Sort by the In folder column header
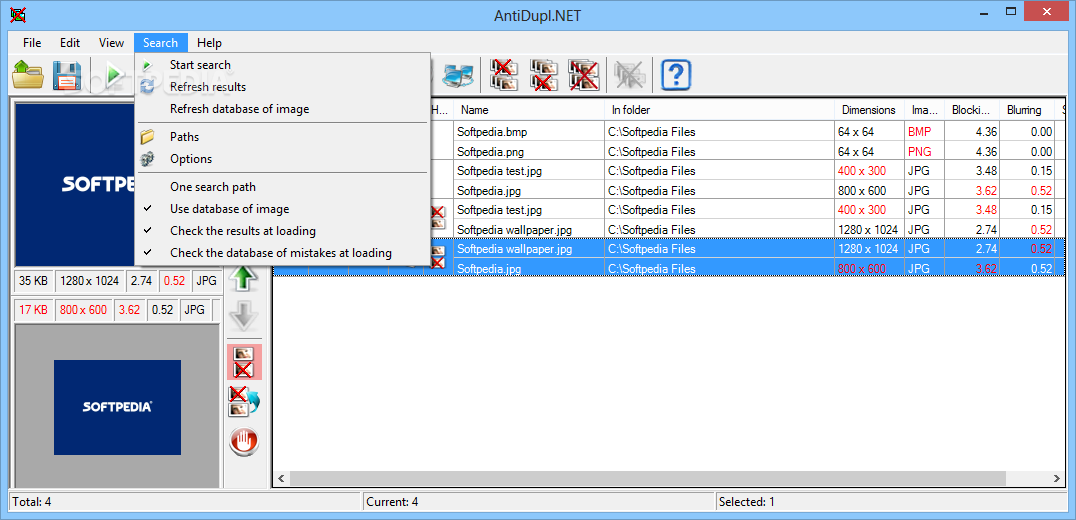This screenshot has width=1076, height=520. point(719,110)
